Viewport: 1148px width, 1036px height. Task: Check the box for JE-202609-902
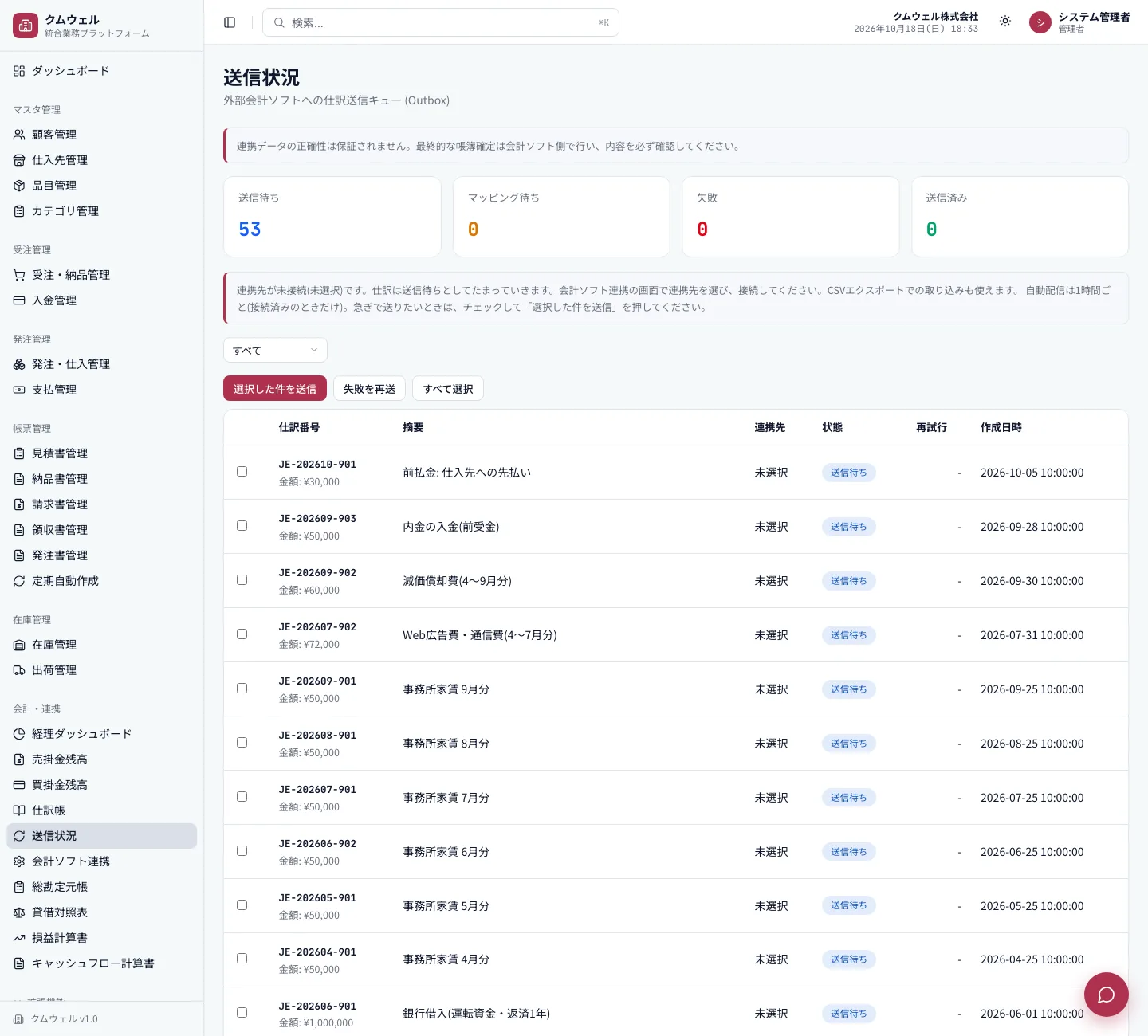coord(242,580)
